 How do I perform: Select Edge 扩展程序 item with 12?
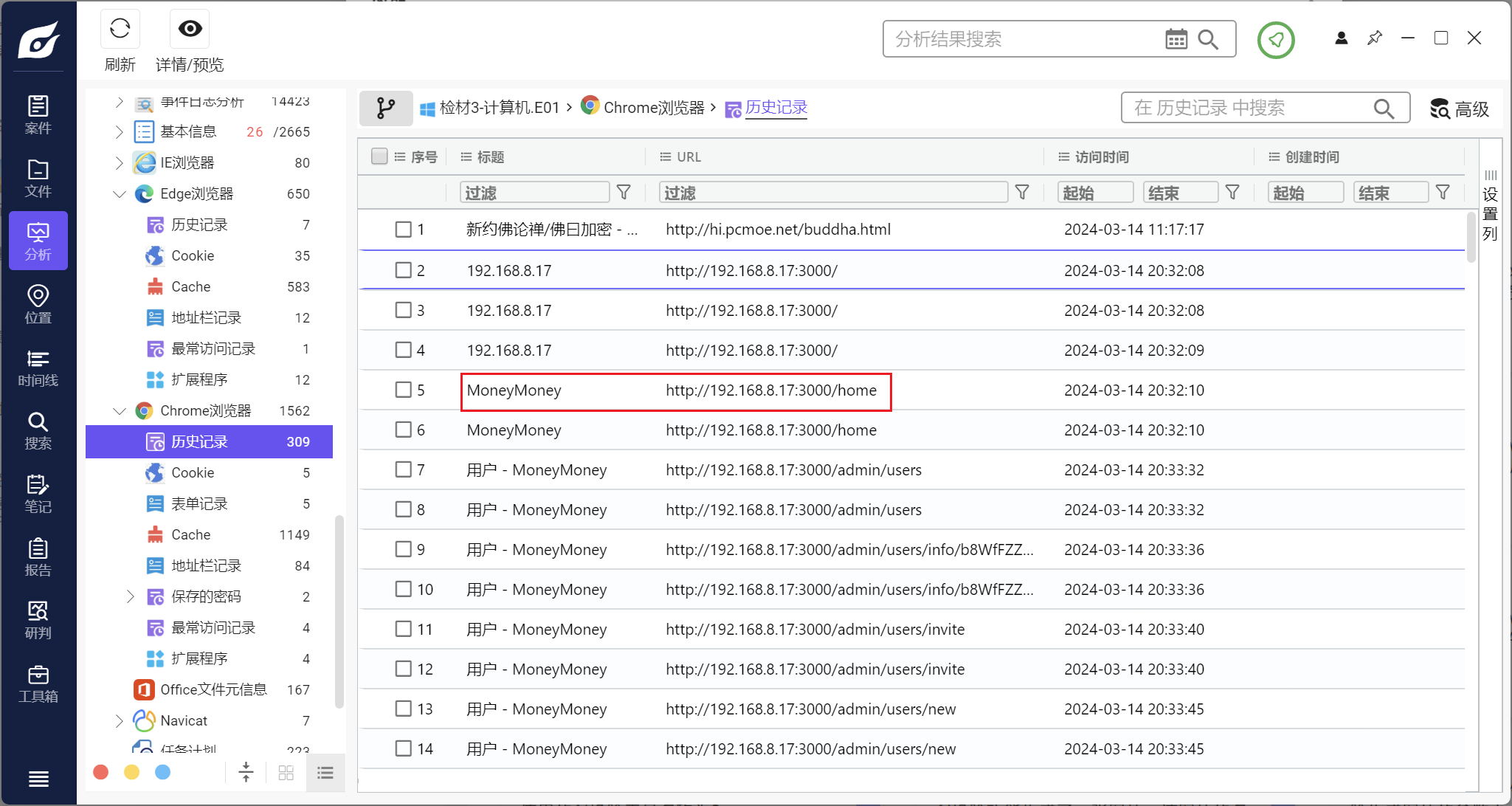pos(209,379)
